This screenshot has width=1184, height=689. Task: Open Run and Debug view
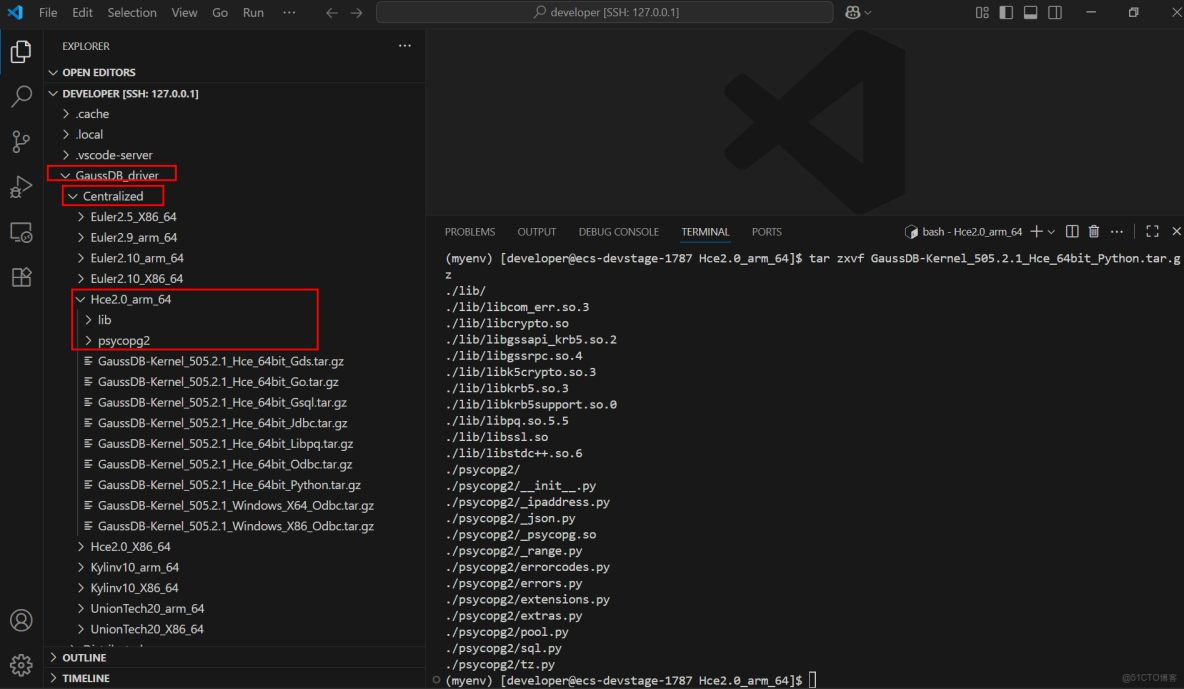21,187
